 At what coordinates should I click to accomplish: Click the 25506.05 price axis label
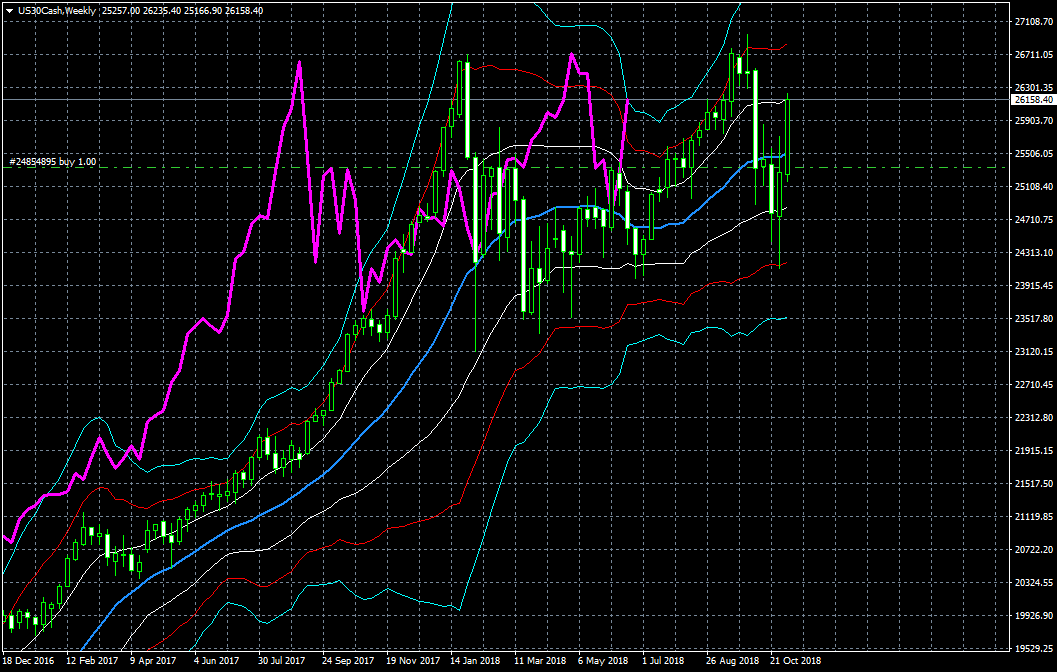[x=1034, y=154]
